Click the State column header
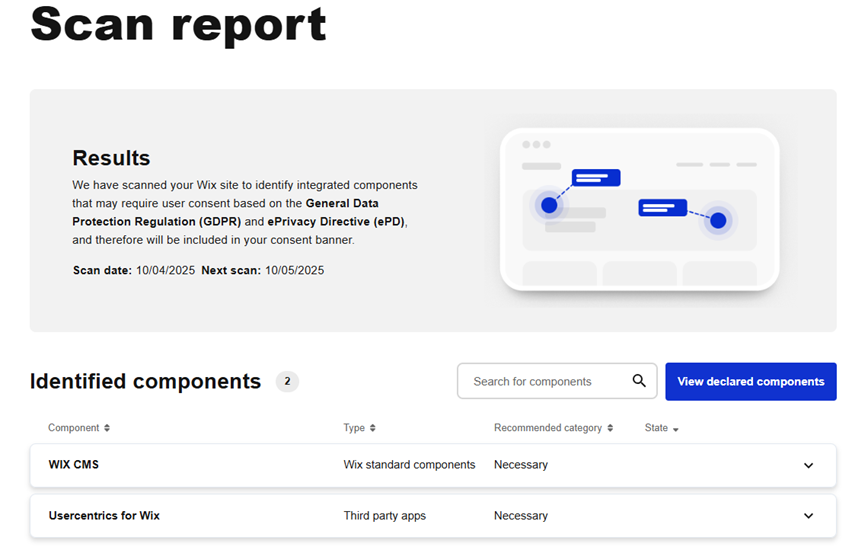 click(656, 428)
